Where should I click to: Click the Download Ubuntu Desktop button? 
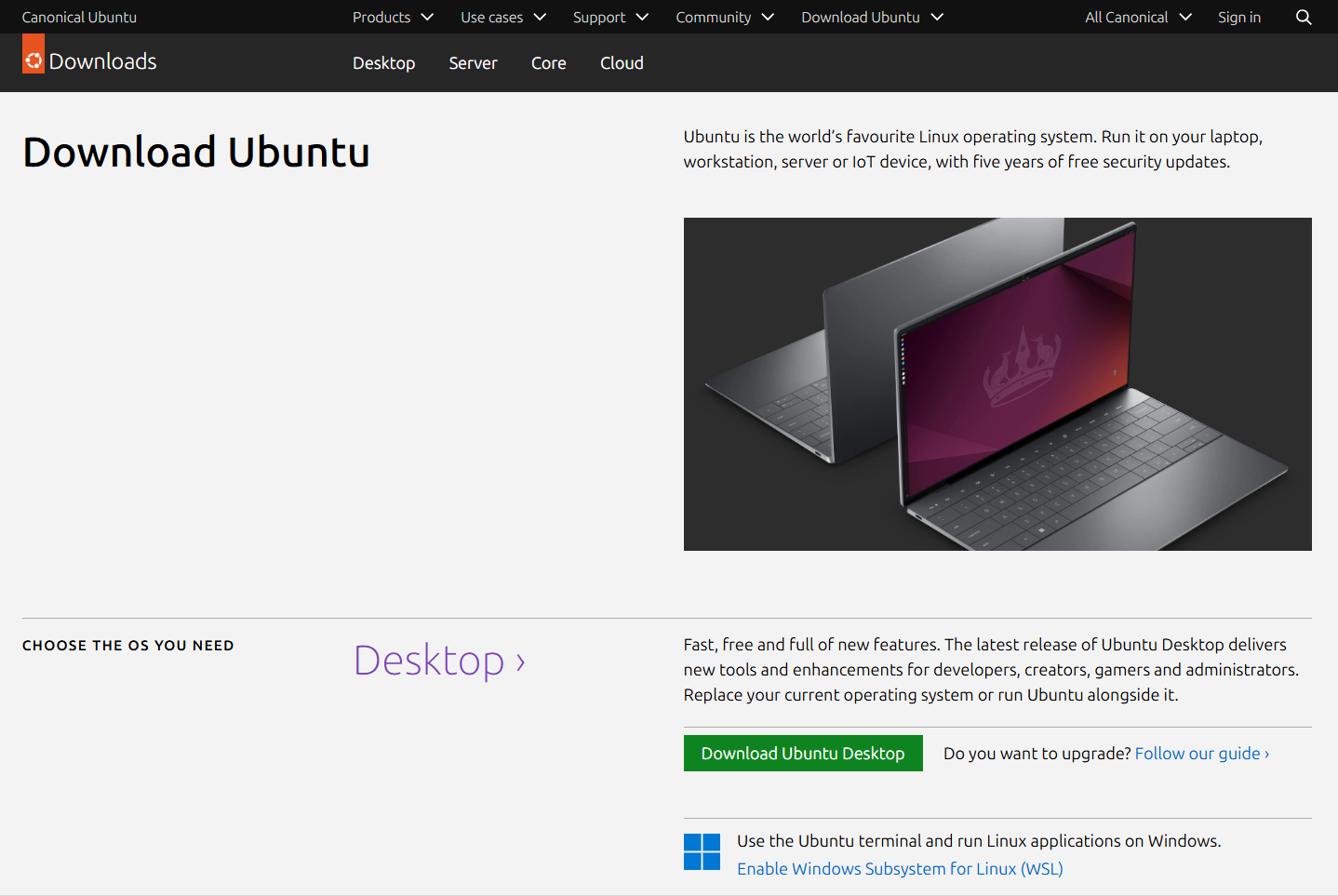click(x=803, y=753)
